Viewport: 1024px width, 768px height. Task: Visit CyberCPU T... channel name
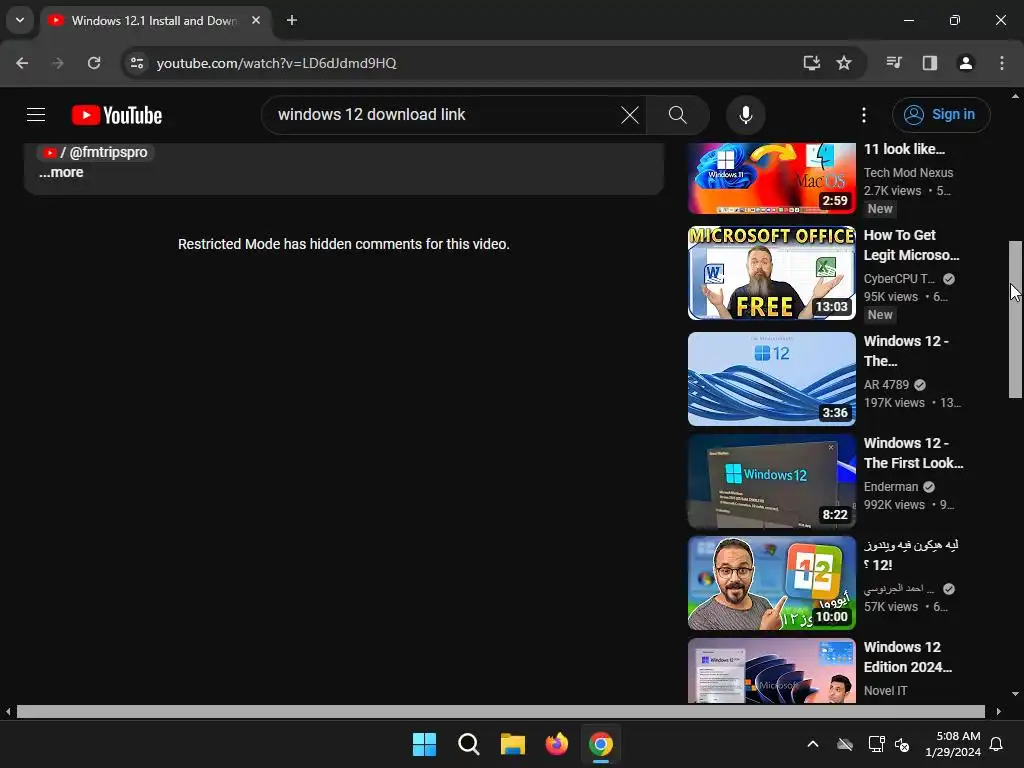(x=899, y=279)
